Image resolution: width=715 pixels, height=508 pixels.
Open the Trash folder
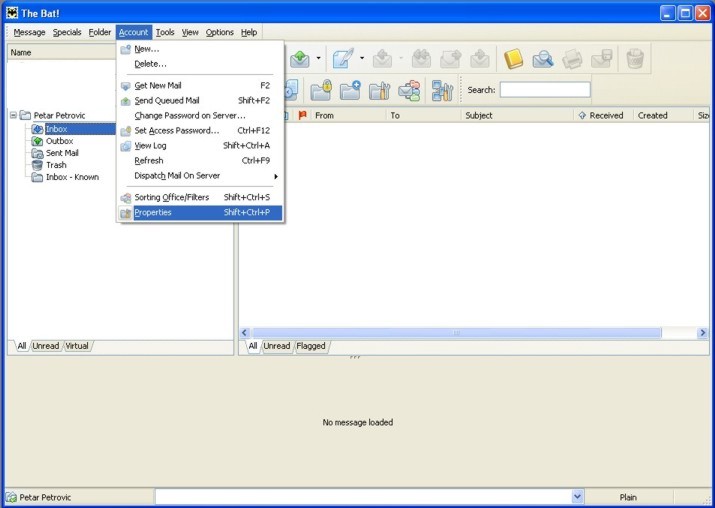point(56,165)
